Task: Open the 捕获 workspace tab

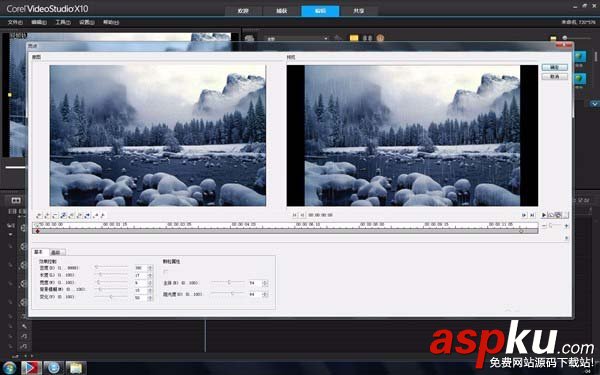Action: 282,11
